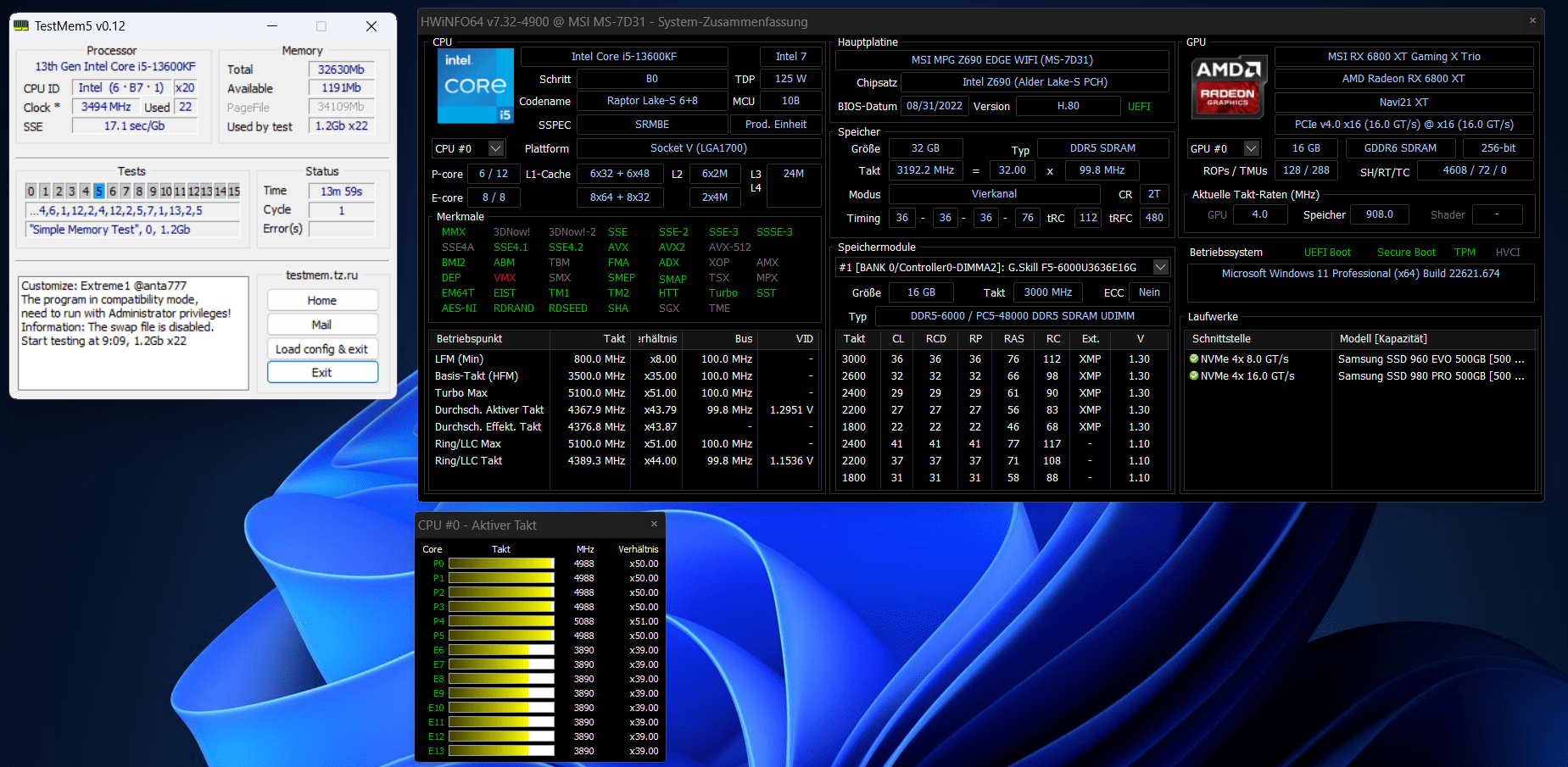This screenshot has height=767, width=1568.
Task: Click the 'UEFI Boot' indicator
Action: click(1327, 253)
